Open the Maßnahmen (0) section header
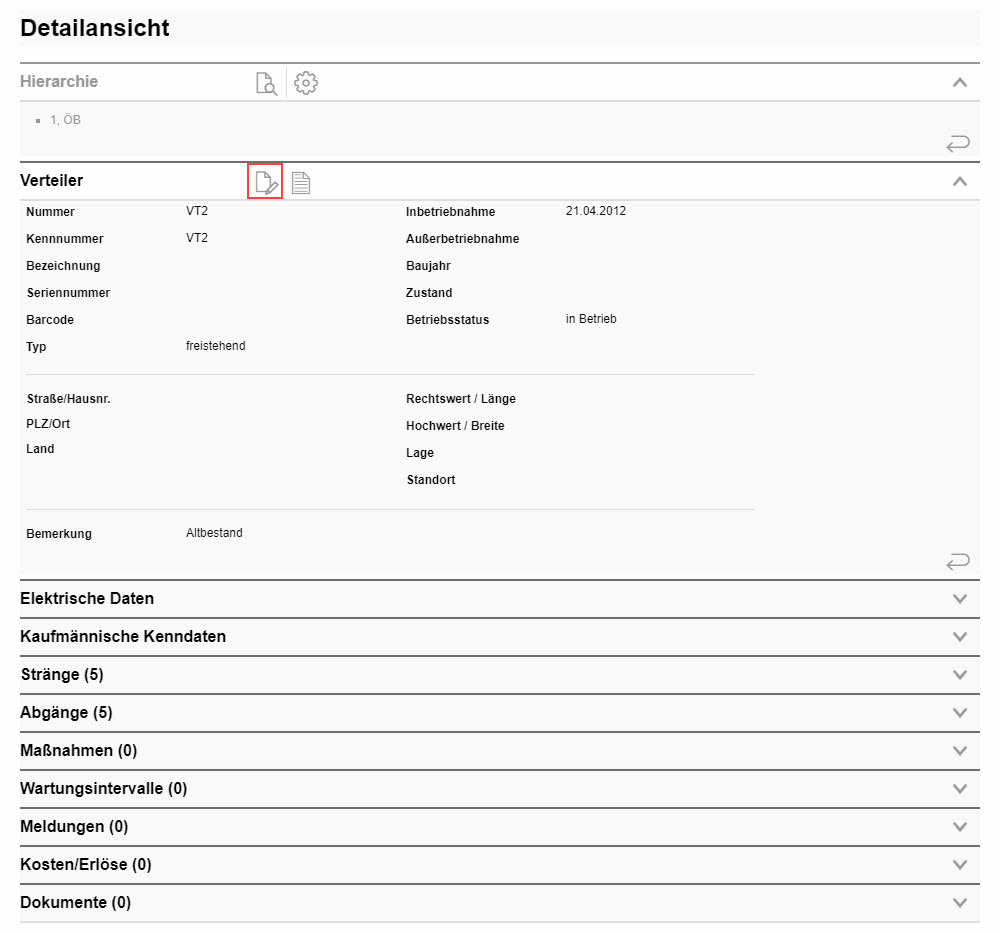 click(78, 751)
